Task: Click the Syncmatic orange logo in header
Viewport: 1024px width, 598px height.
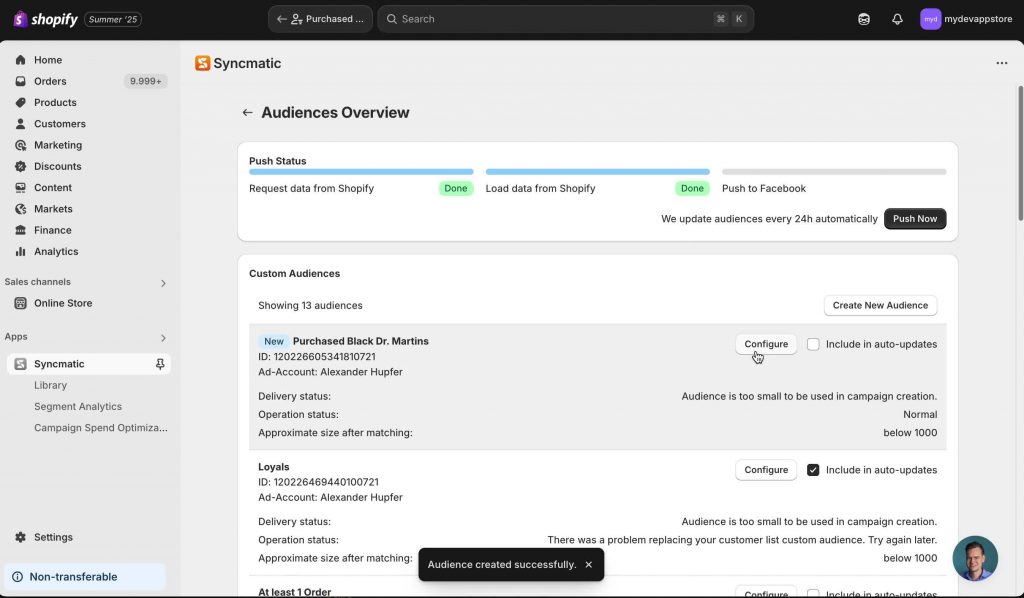Action: (202, 63)
